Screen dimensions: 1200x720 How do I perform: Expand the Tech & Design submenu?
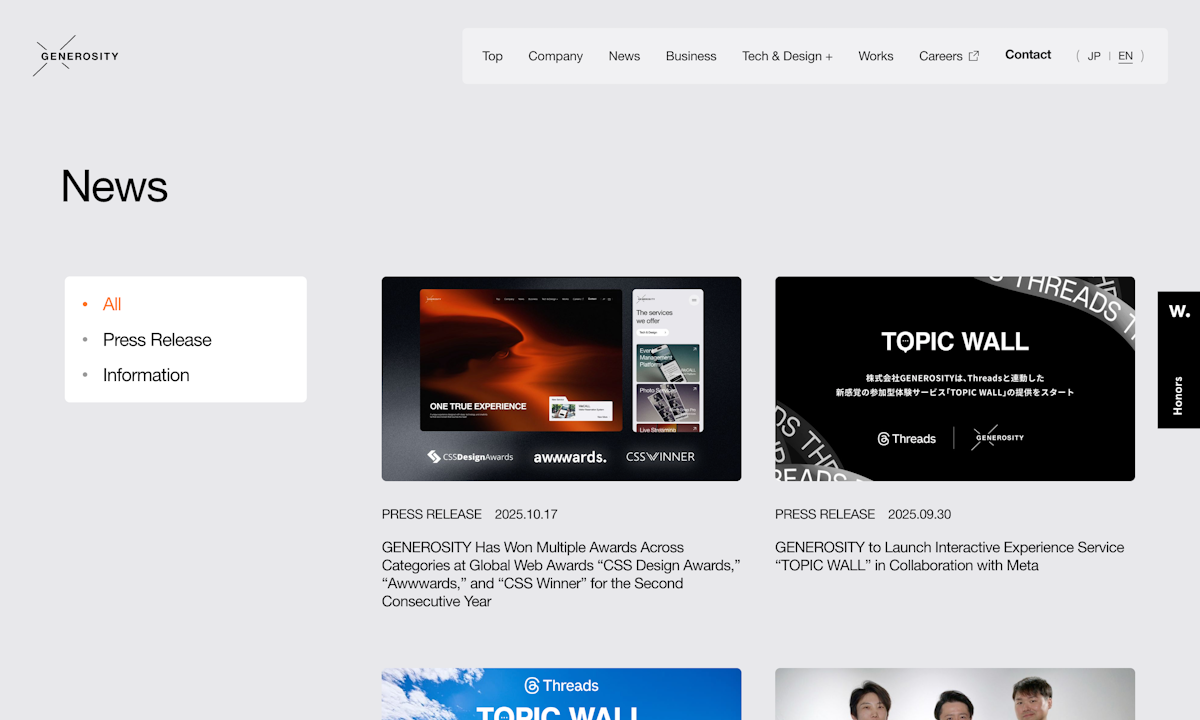pyautogui.click(x=787, y=56)
